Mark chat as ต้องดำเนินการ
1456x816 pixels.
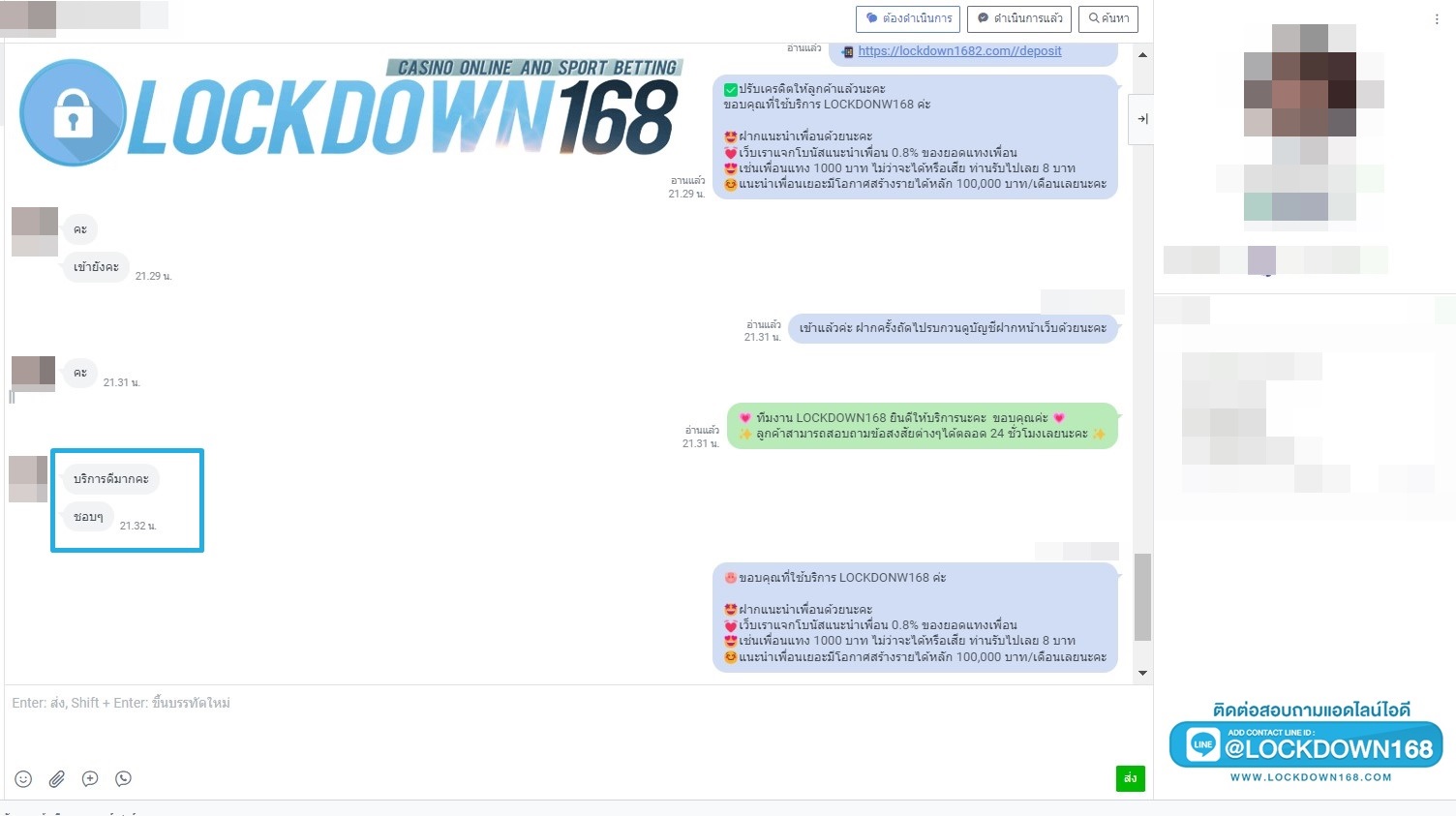pyautogui.click(x=908, y=18)
